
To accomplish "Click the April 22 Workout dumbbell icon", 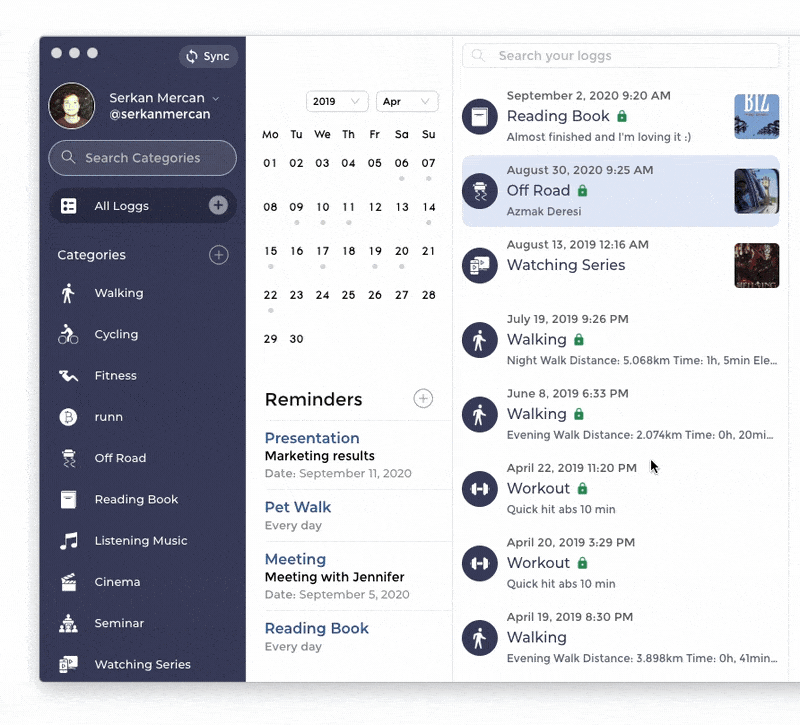I will (x=480, y=489).
